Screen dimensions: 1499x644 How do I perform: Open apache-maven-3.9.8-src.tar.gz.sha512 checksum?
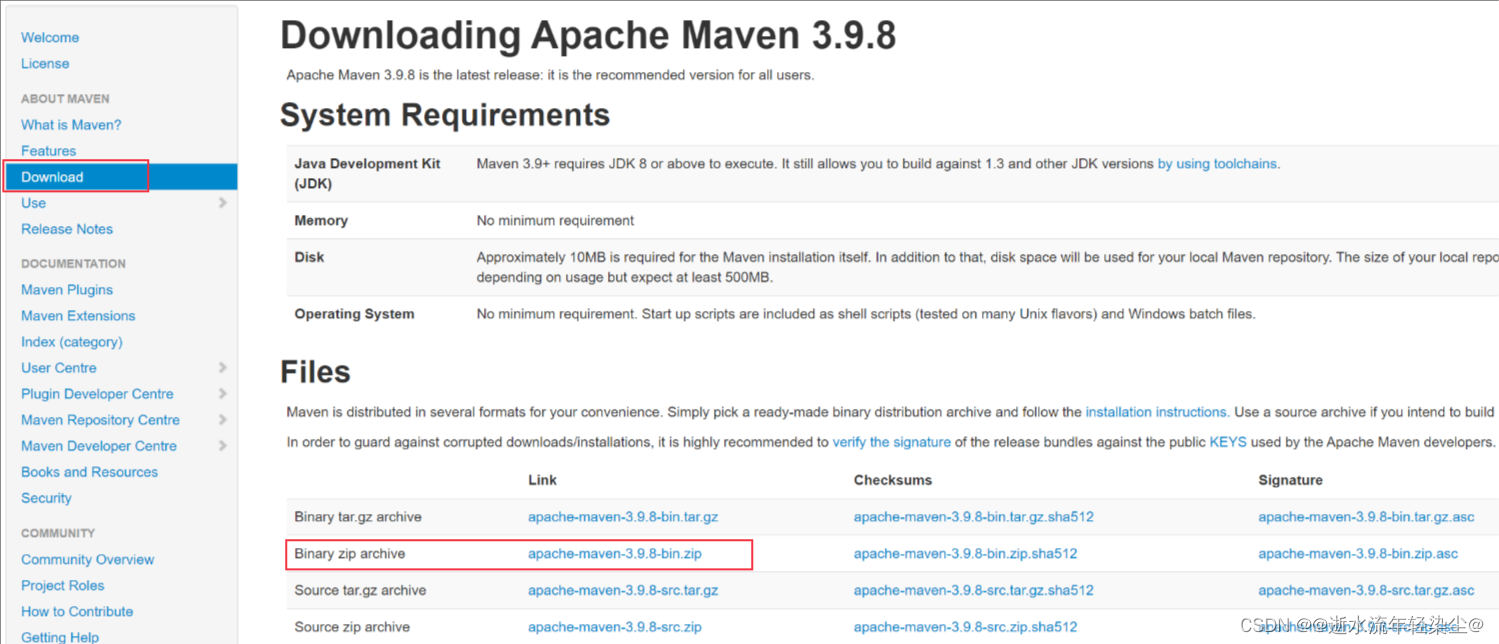(x=974, y=591)
